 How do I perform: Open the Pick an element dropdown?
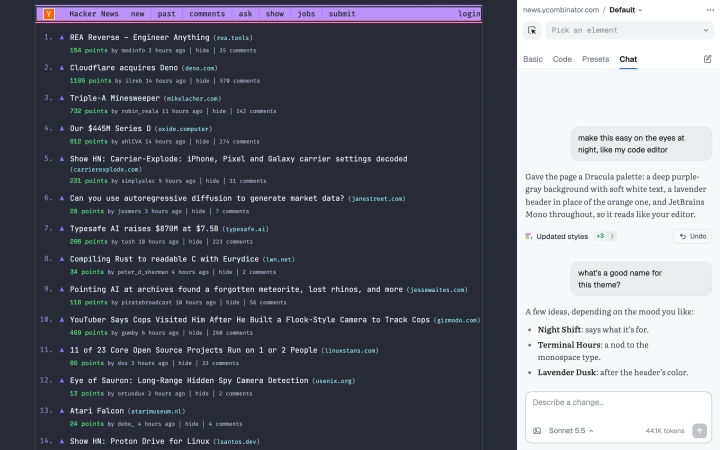629,30
